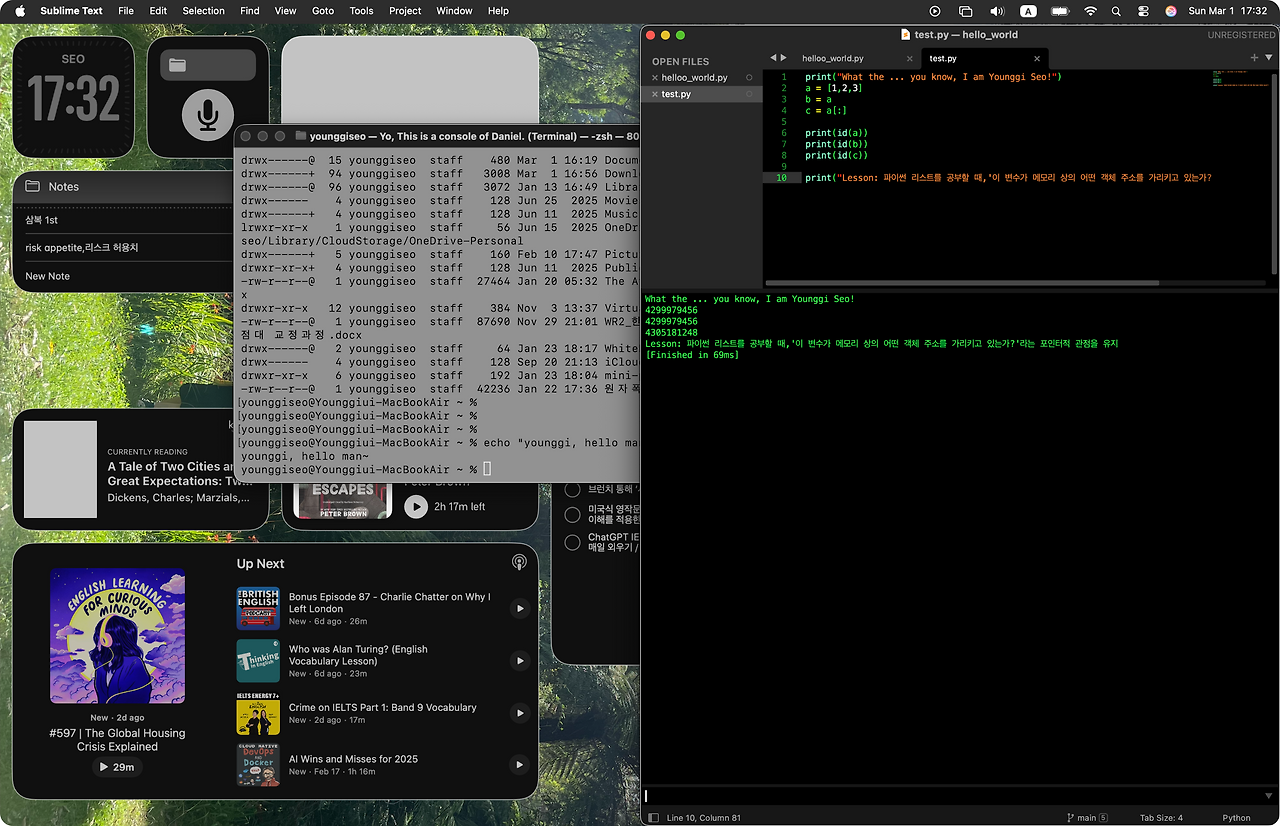Toggle the sidebar icon in the status bar

pyautogui.click(x=654, y=818)
